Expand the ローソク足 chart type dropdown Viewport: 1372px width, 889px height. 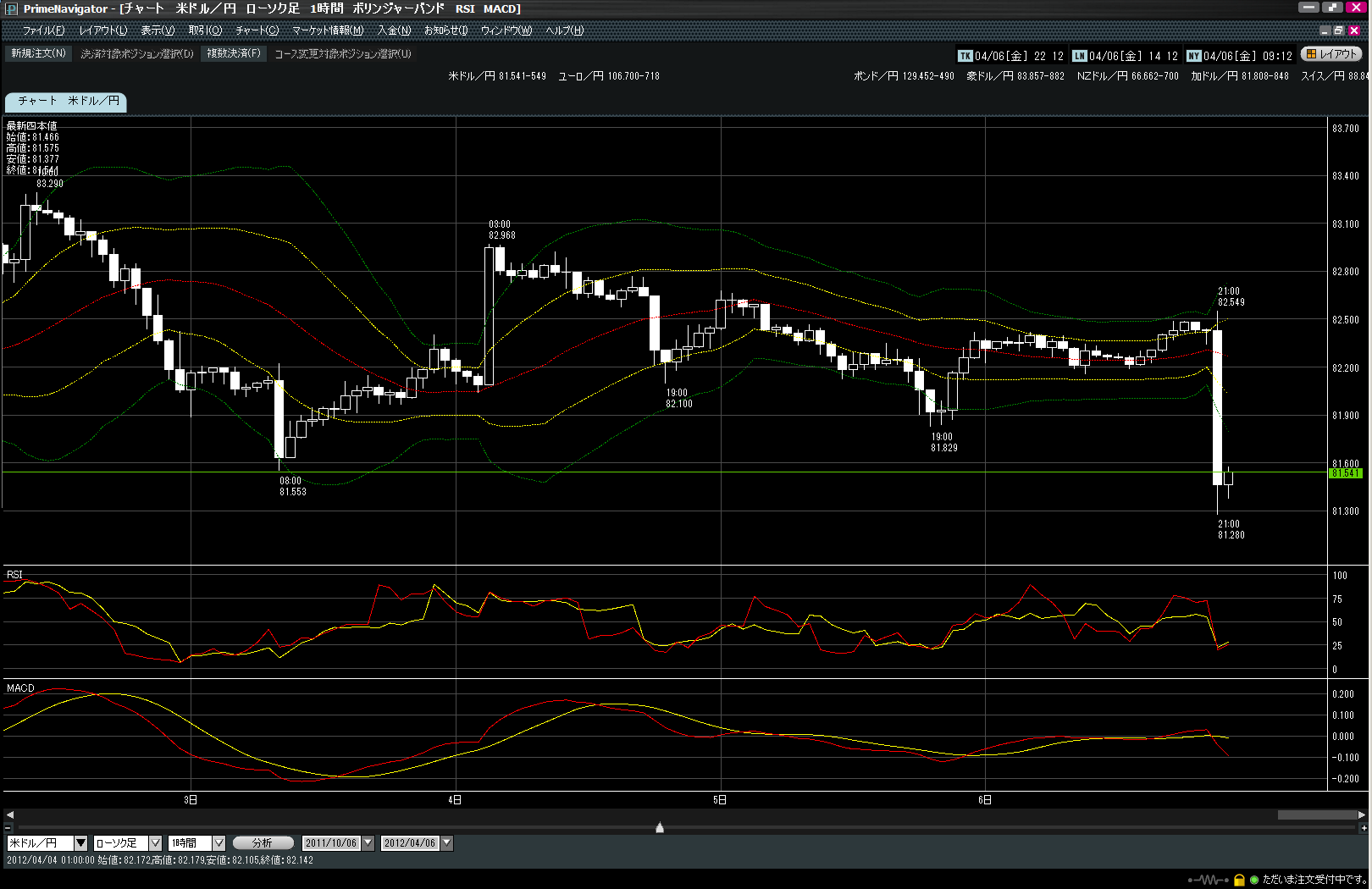(x=155, y=843)
